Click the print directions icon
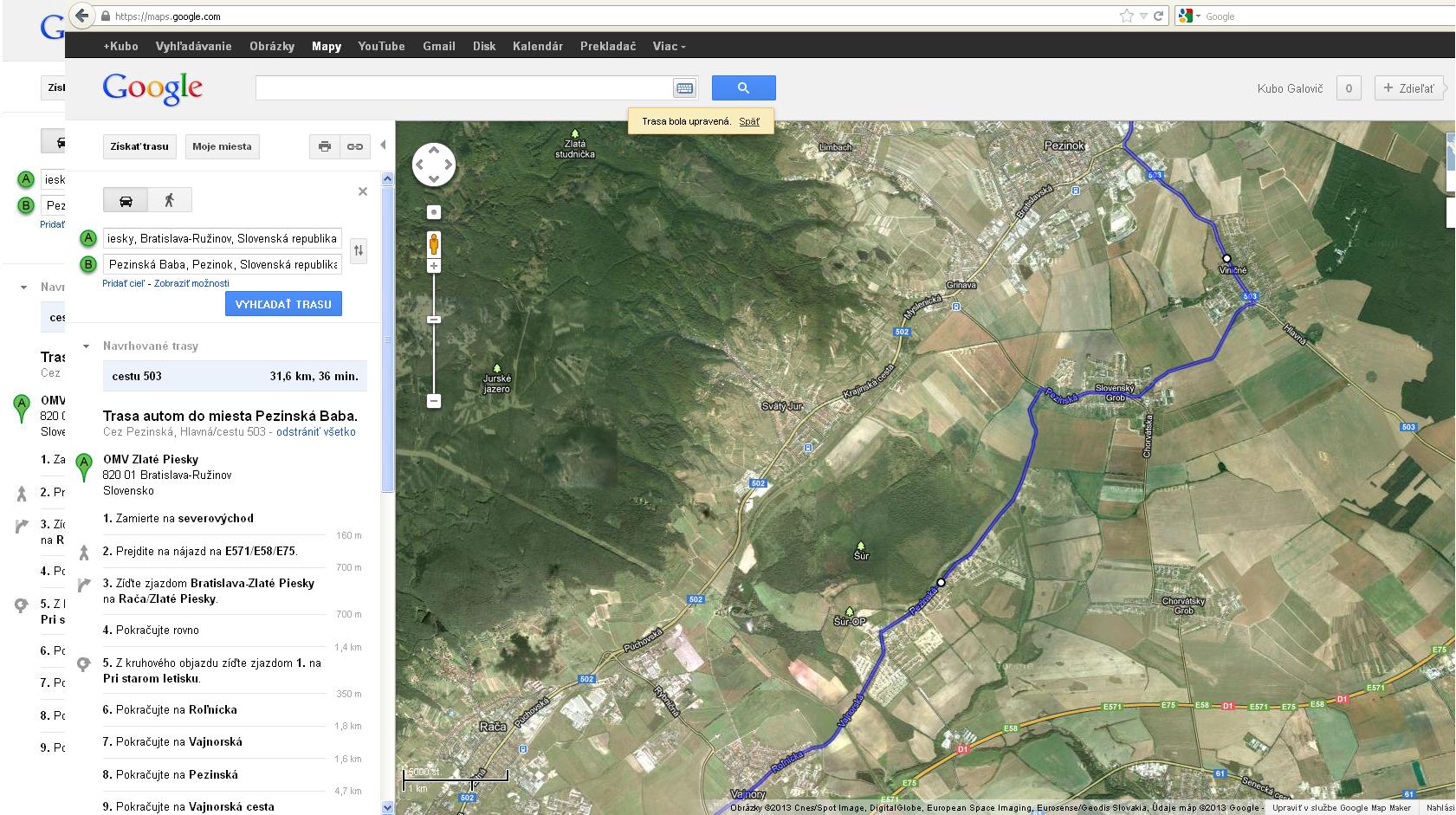 [325, 146]
